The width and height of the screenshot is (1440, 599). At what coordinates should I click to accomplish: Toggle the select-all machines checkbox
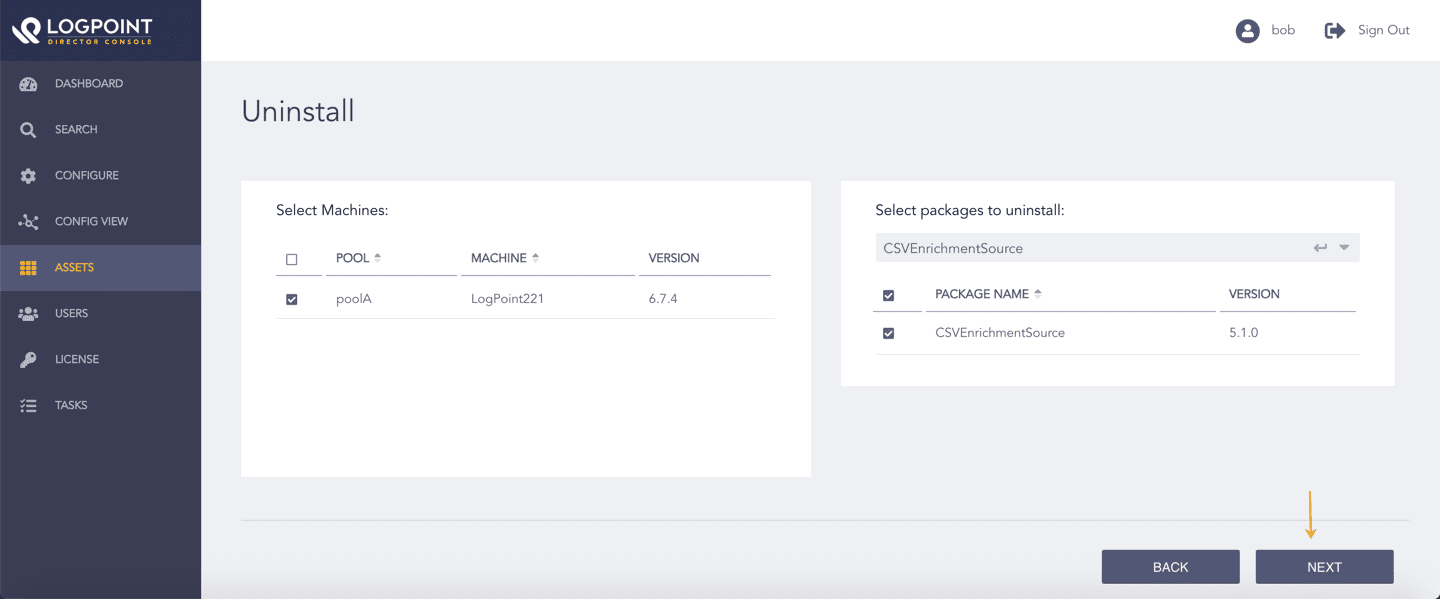pos(292,259)
